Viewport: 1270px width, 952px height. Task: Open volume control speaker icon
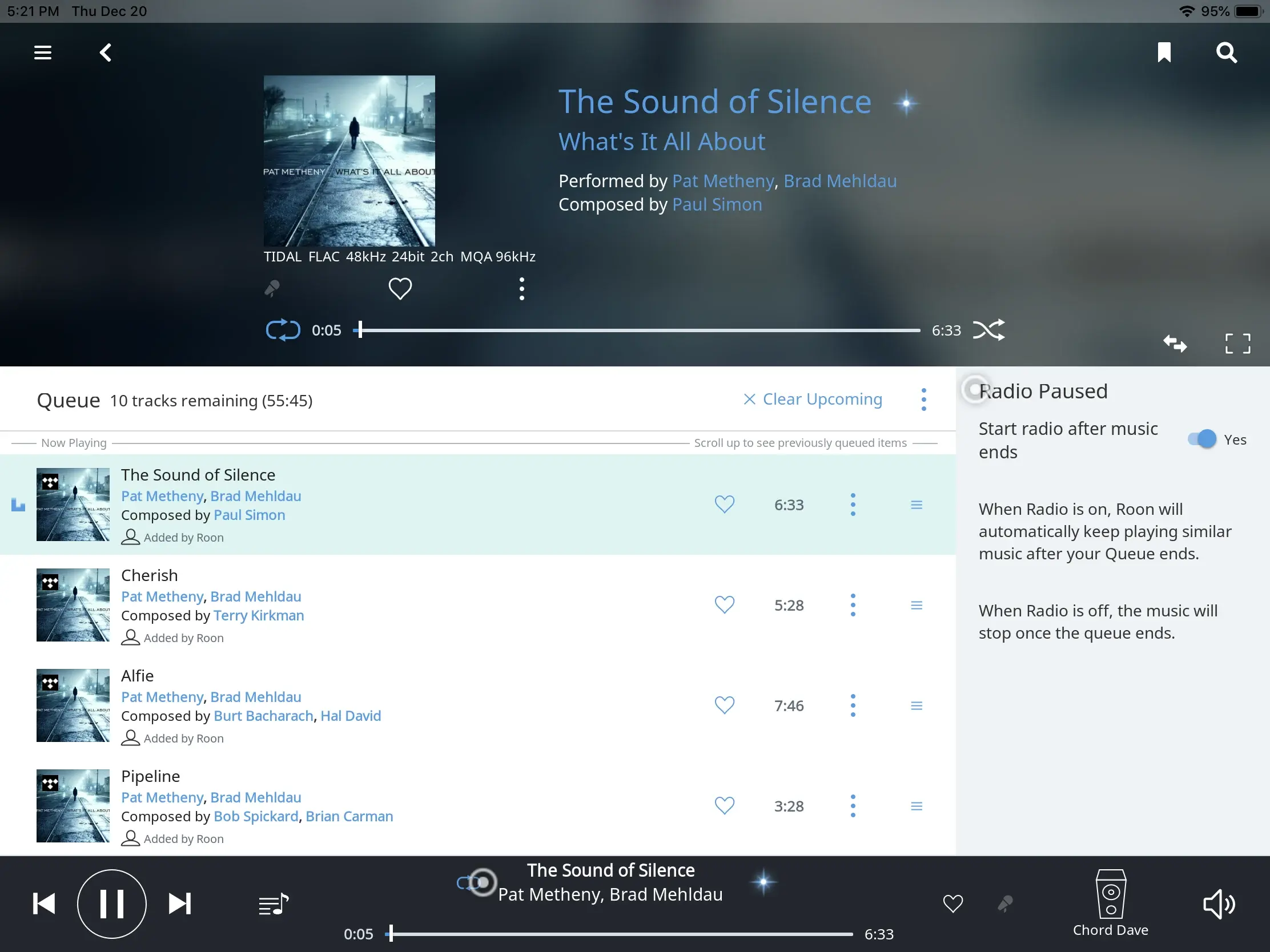1220,905
